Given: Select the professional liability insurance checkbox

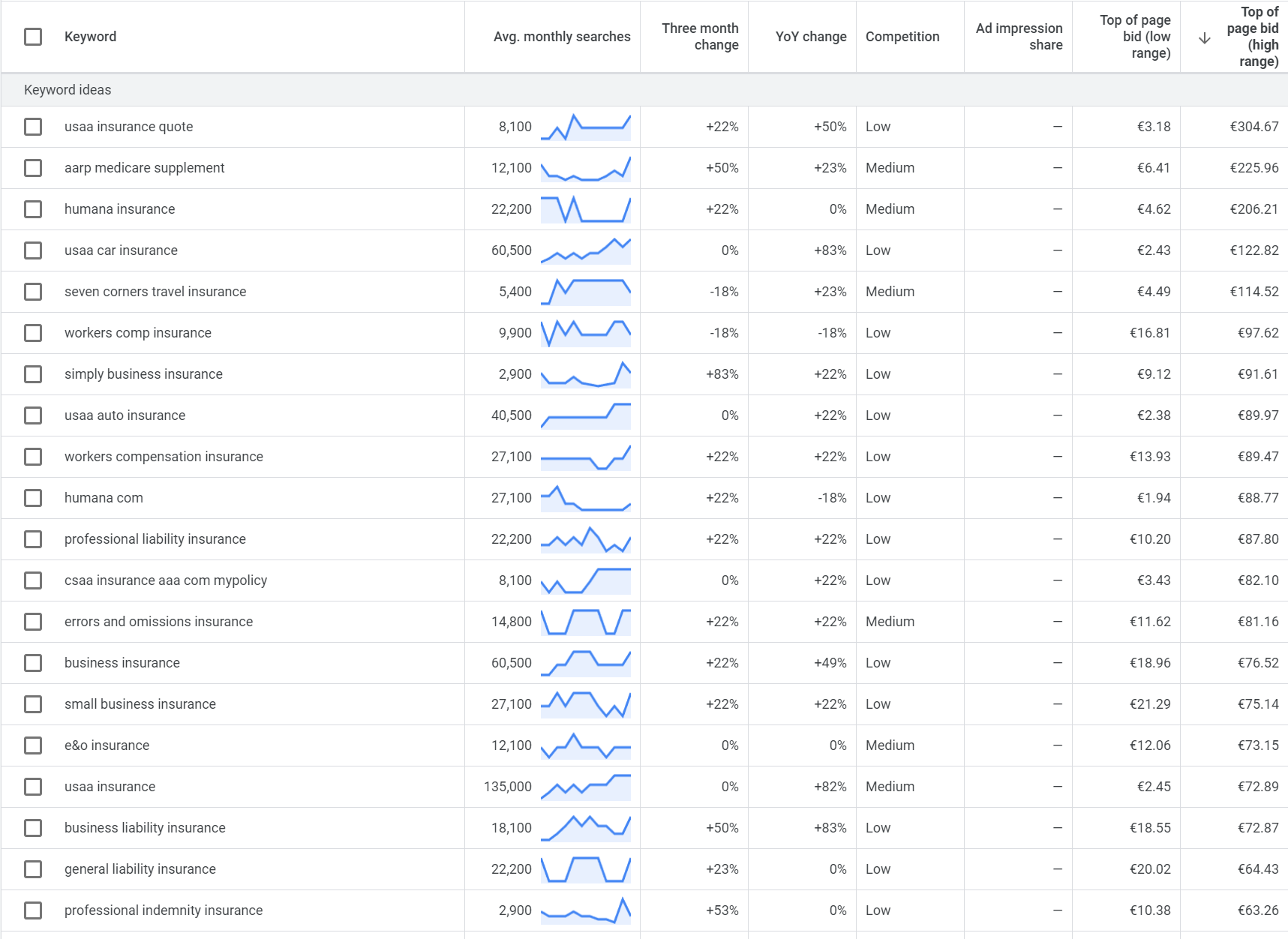Looking at the screenshot, I should [x=33, y=539].
